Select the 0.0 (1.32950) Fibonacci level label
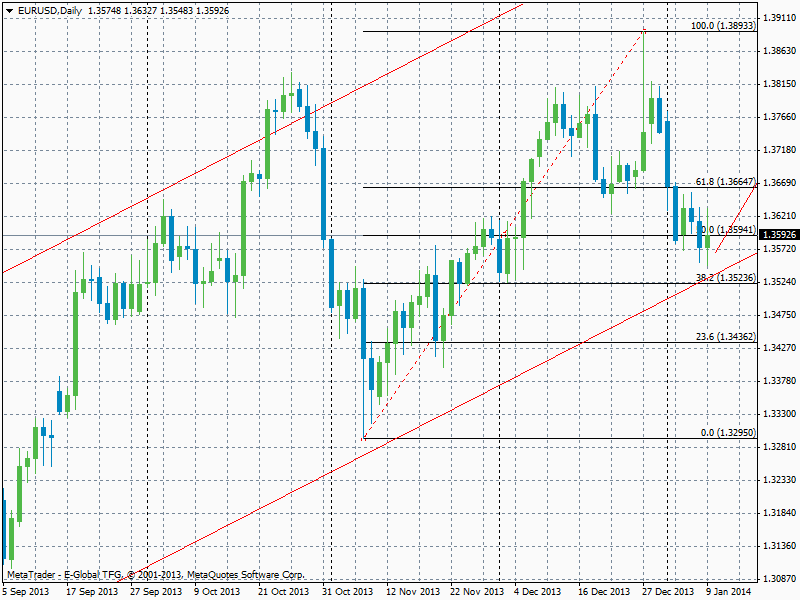800x600 pixels. (x=728, y=432)
